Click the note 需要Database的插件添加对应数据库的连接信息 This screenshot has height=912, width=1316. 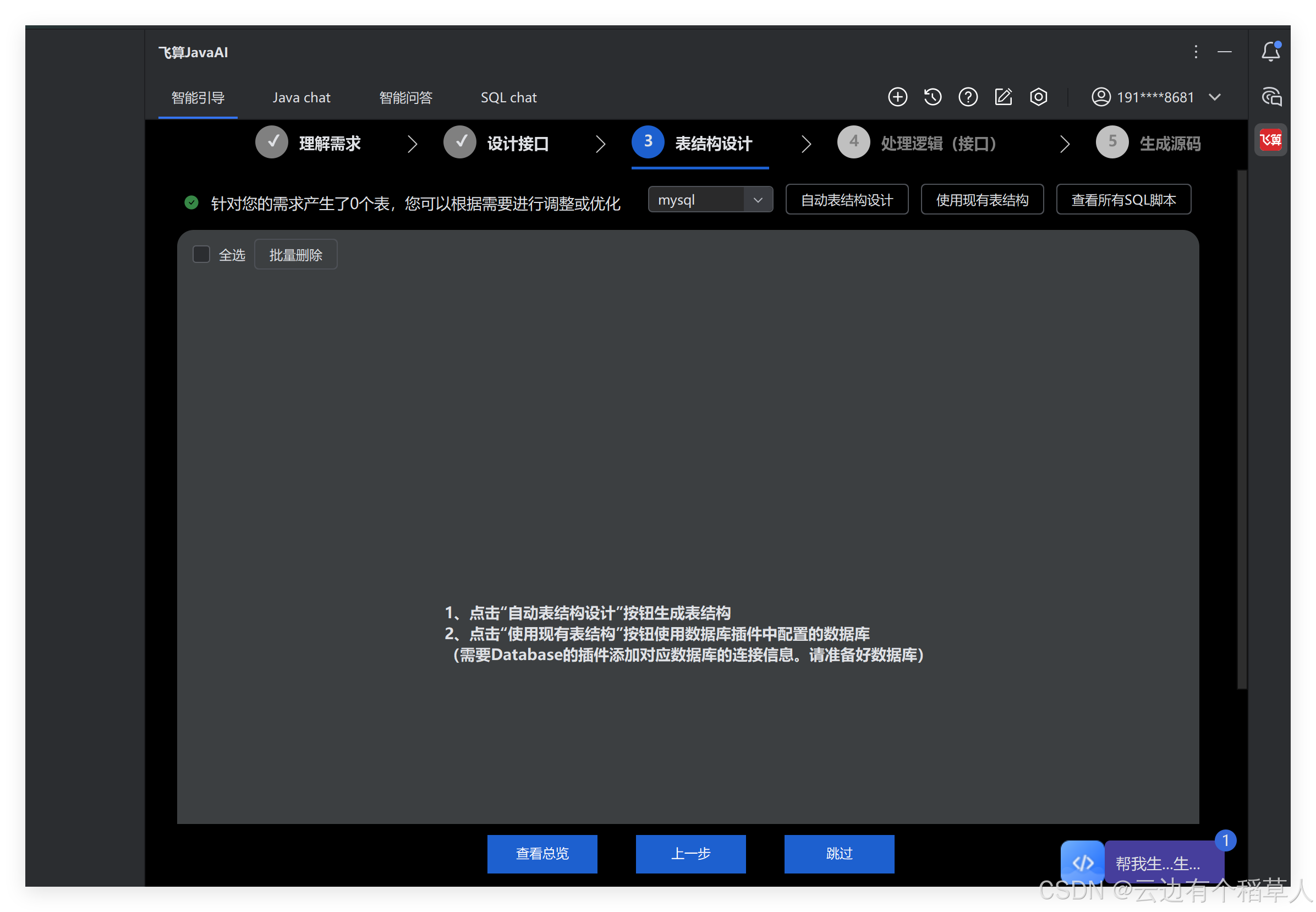pyautogui.click(x=627, y=656)
